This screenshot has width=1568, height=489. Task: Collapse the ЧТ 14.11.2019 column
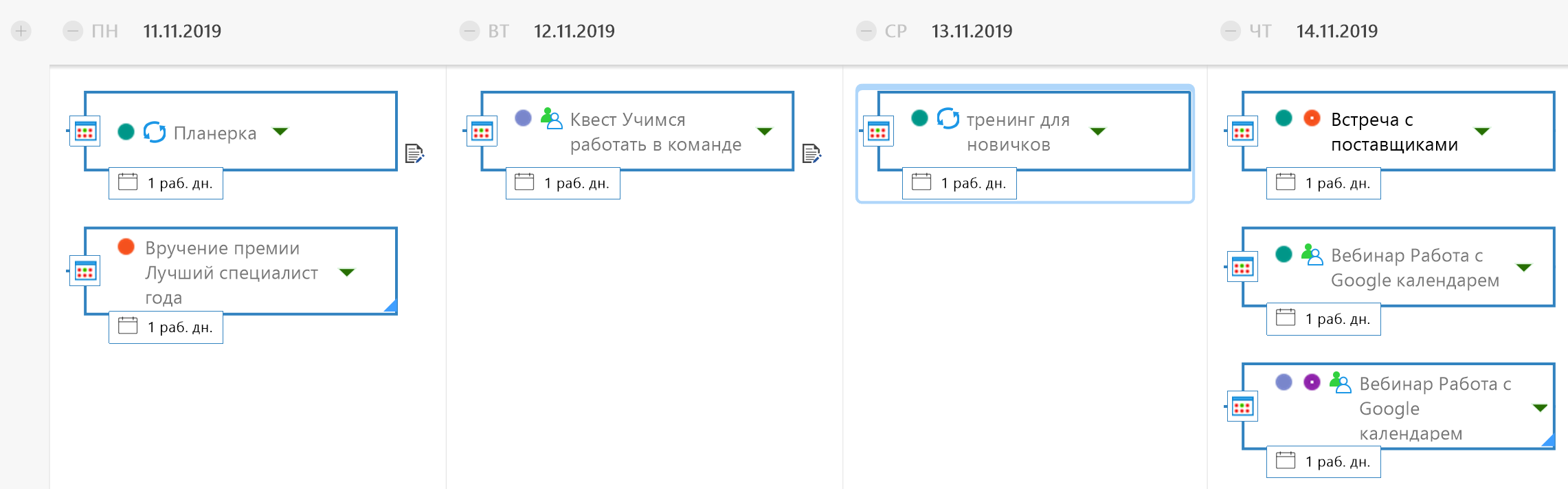(x=1231, y=31)
